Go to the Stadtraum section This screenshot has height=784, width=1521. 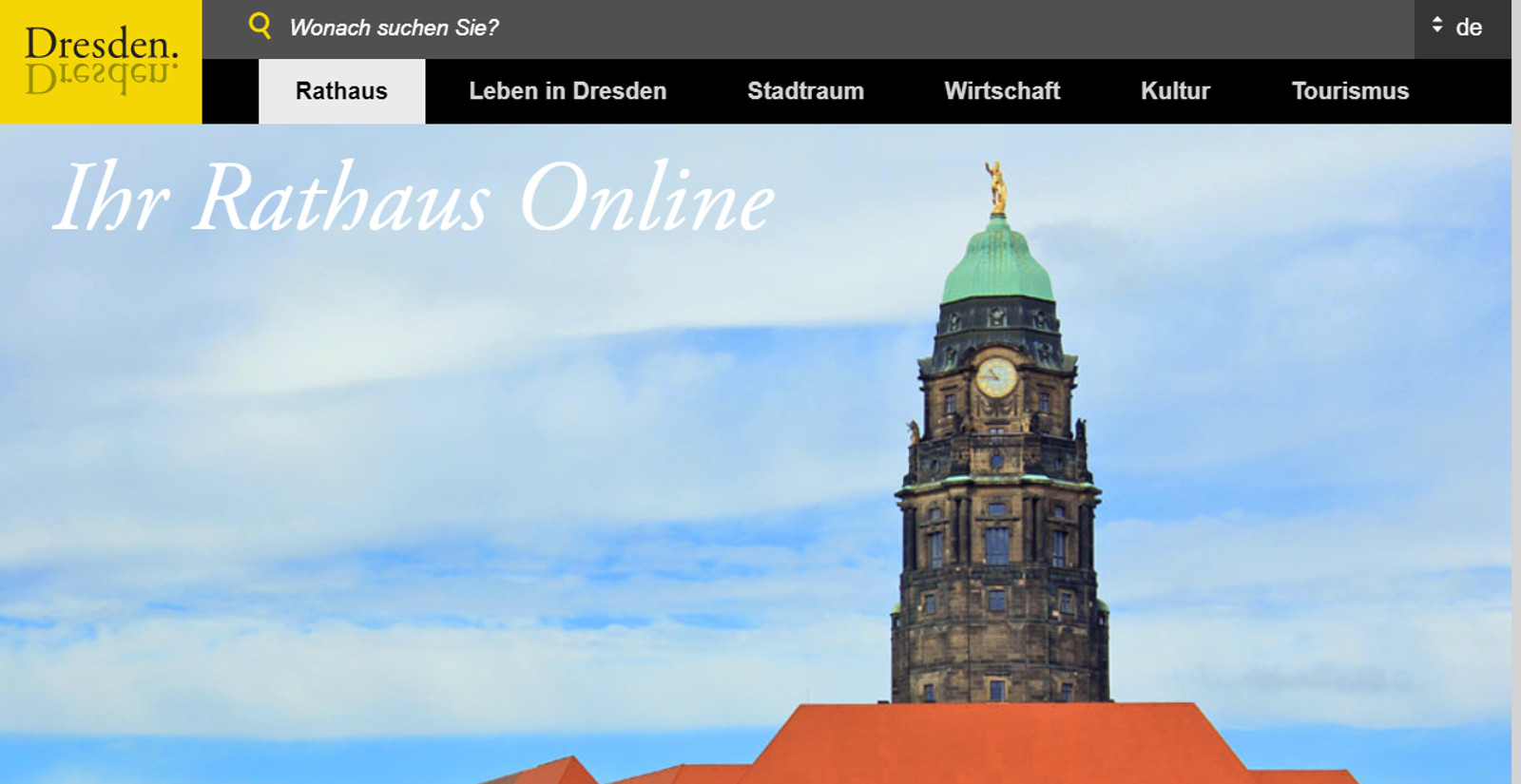805,91
